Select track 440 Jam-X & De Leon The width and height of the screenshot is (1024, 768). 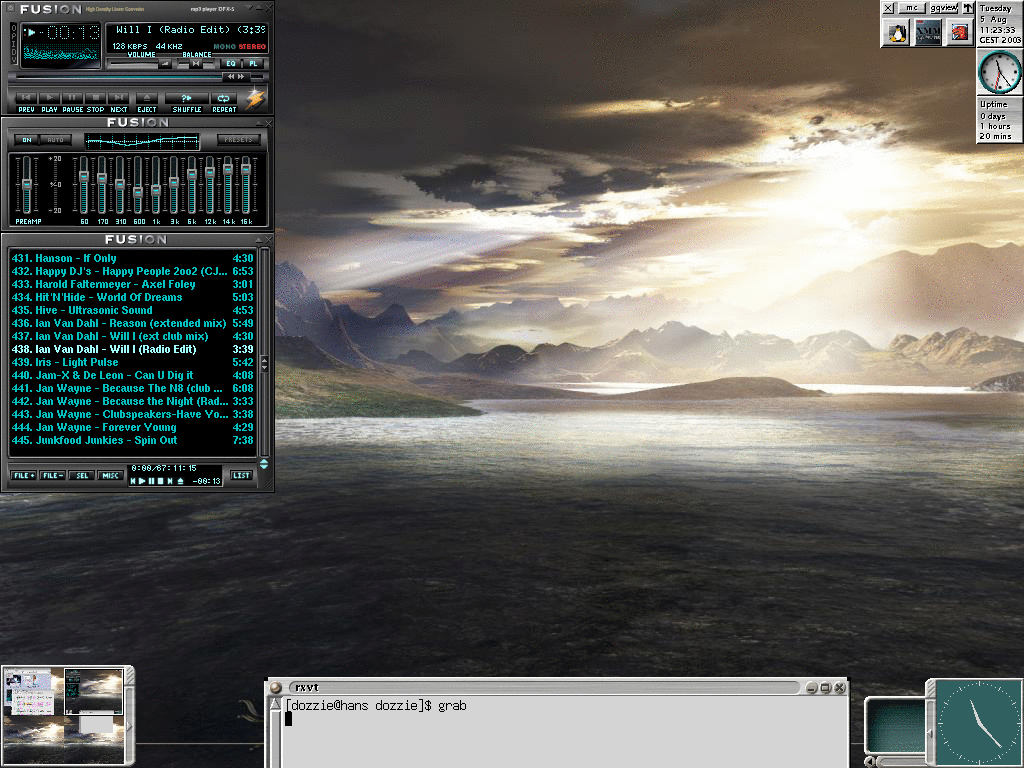click(133, 376)
